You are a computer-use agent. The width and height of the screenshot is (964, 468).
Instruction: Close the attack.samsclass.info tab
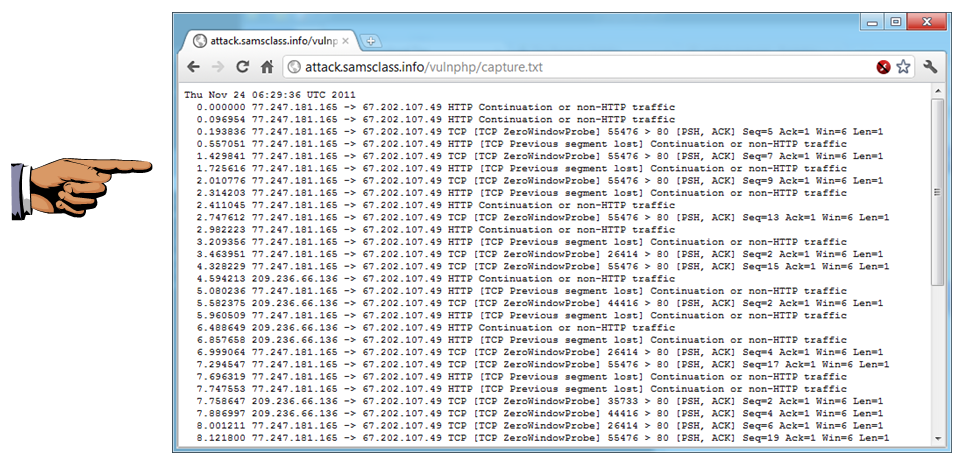click(x=346, y=41)
